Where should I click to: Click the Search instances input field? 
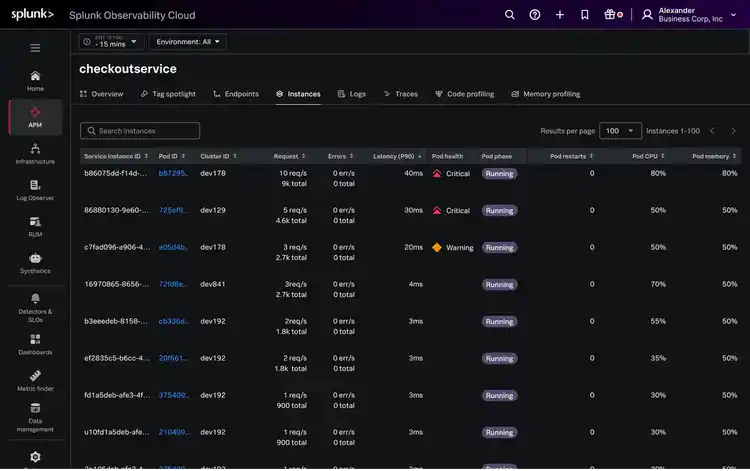click(x=140, y=131)
